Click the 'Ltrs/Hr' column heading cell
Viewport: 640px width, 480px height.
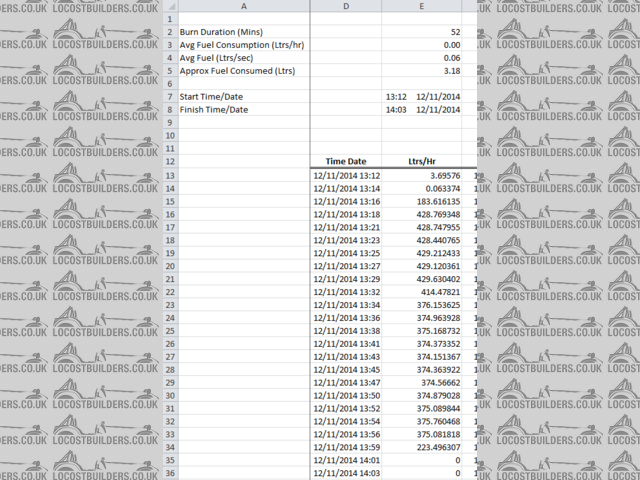pos(422,161)
